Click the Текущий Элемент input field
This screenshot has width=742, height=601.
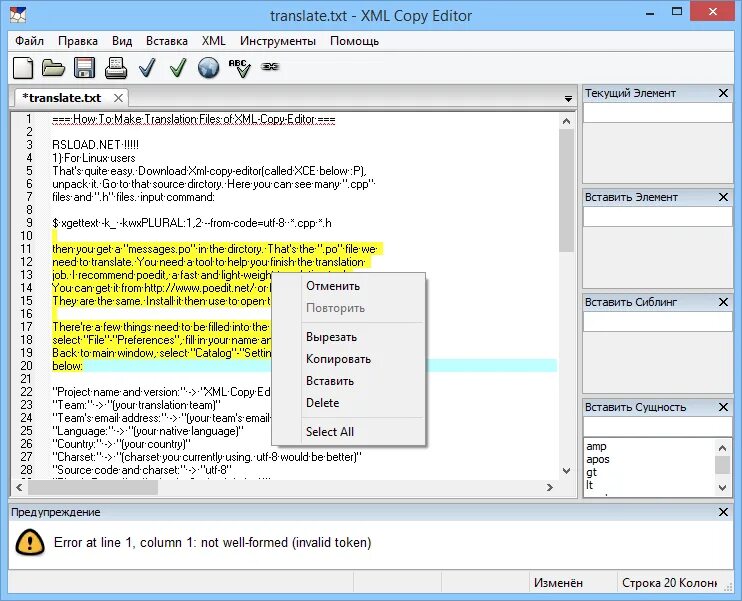click(658, 113)
